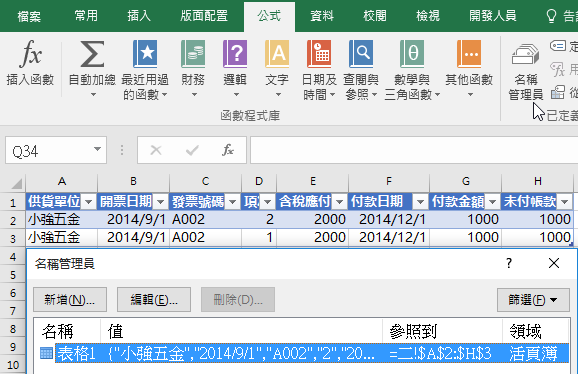Open 最近用過的函數 recently used functions
578x374 pixels.
point(145,54)
